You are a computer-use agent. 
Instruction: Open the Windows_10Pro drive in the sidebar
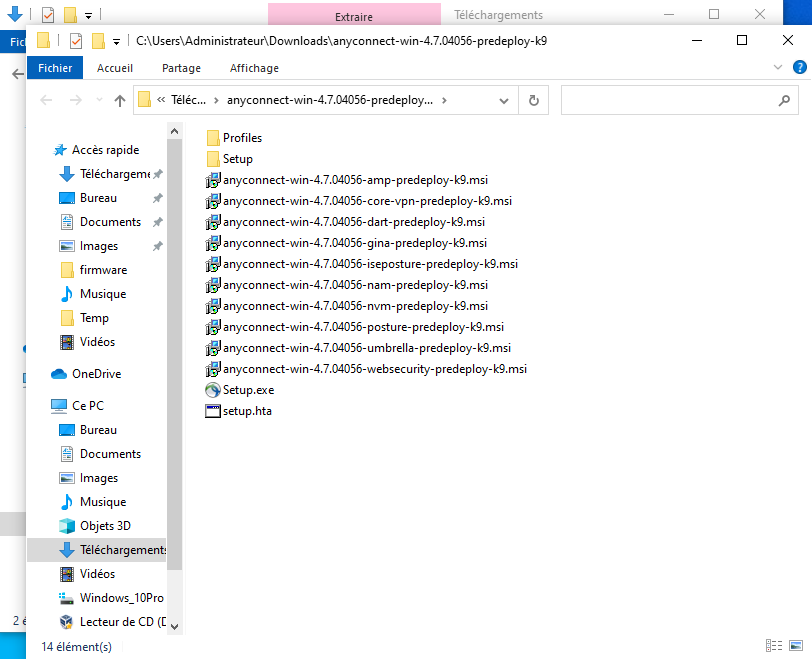(121, 598)
